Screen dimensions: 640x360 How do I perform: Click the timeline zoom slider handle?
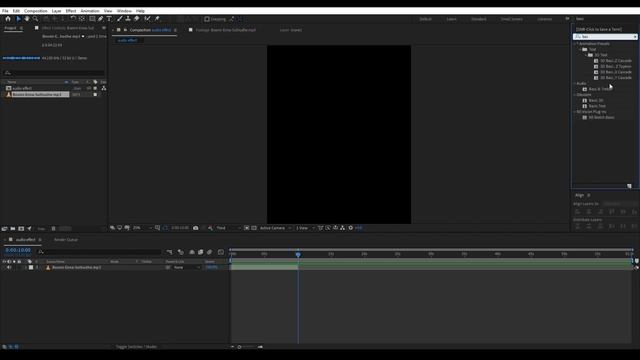click(240, 347)
